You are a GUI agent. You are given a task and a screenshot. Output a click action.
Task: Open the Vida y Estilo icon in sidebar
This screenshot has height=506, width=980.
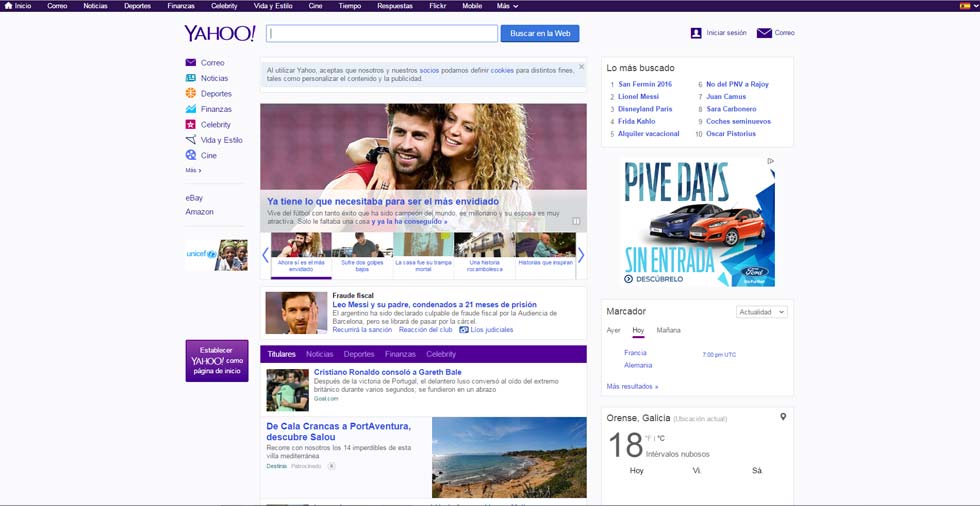tap(191, 140)
